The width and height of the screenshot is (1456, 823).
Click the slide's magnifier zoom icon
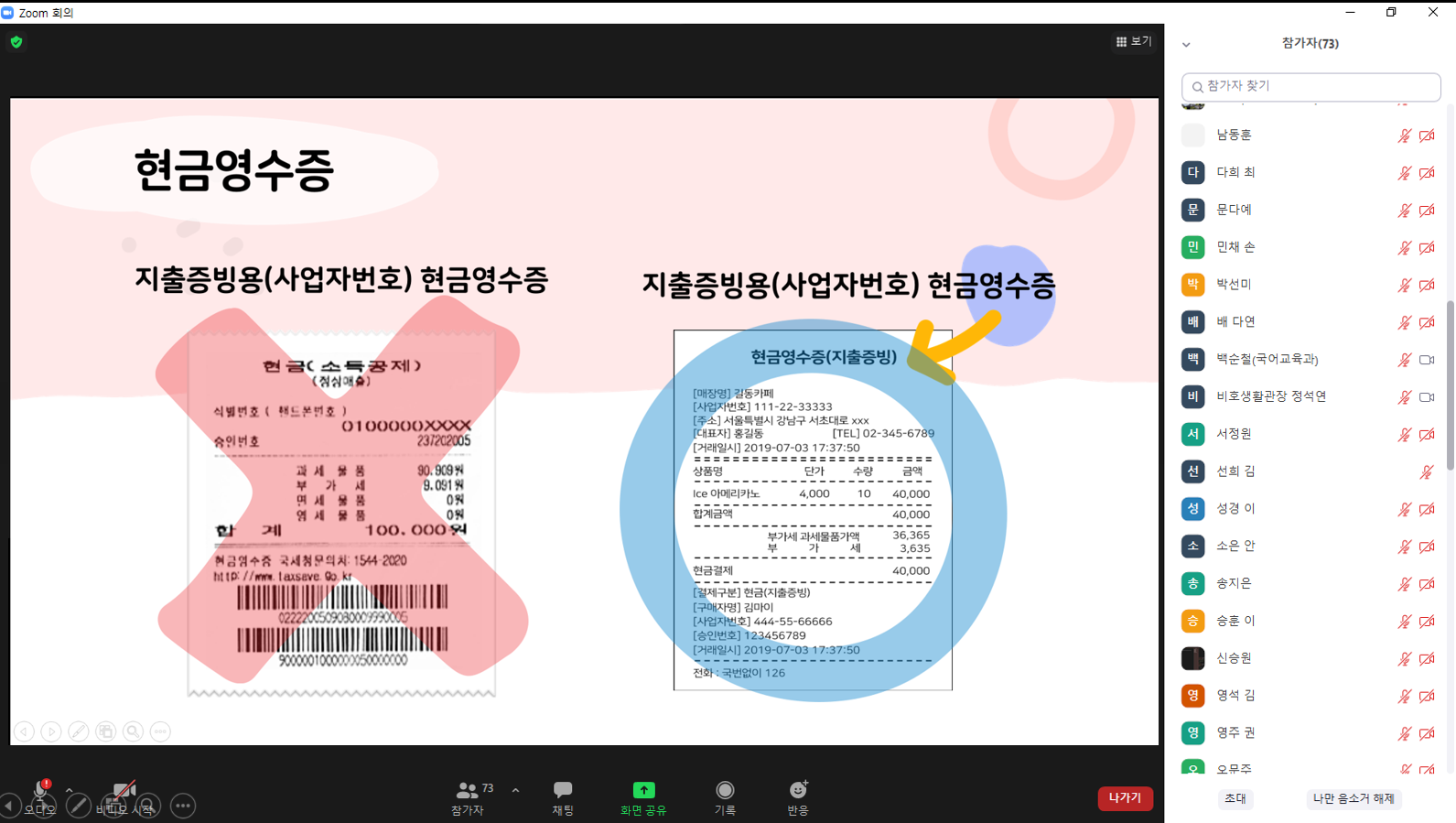pyautogui.click(x=134, y=731)
